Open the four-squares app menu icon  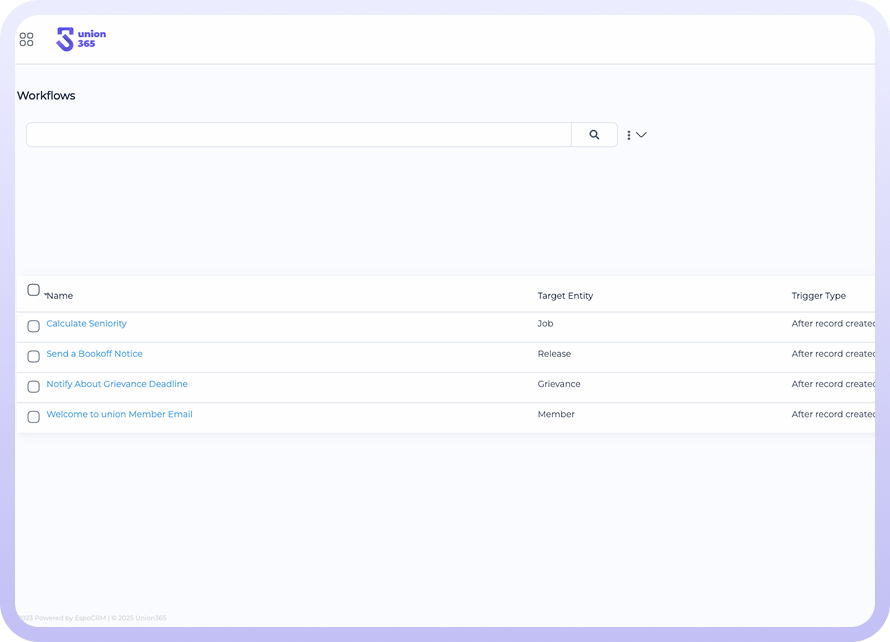[27, 40]
